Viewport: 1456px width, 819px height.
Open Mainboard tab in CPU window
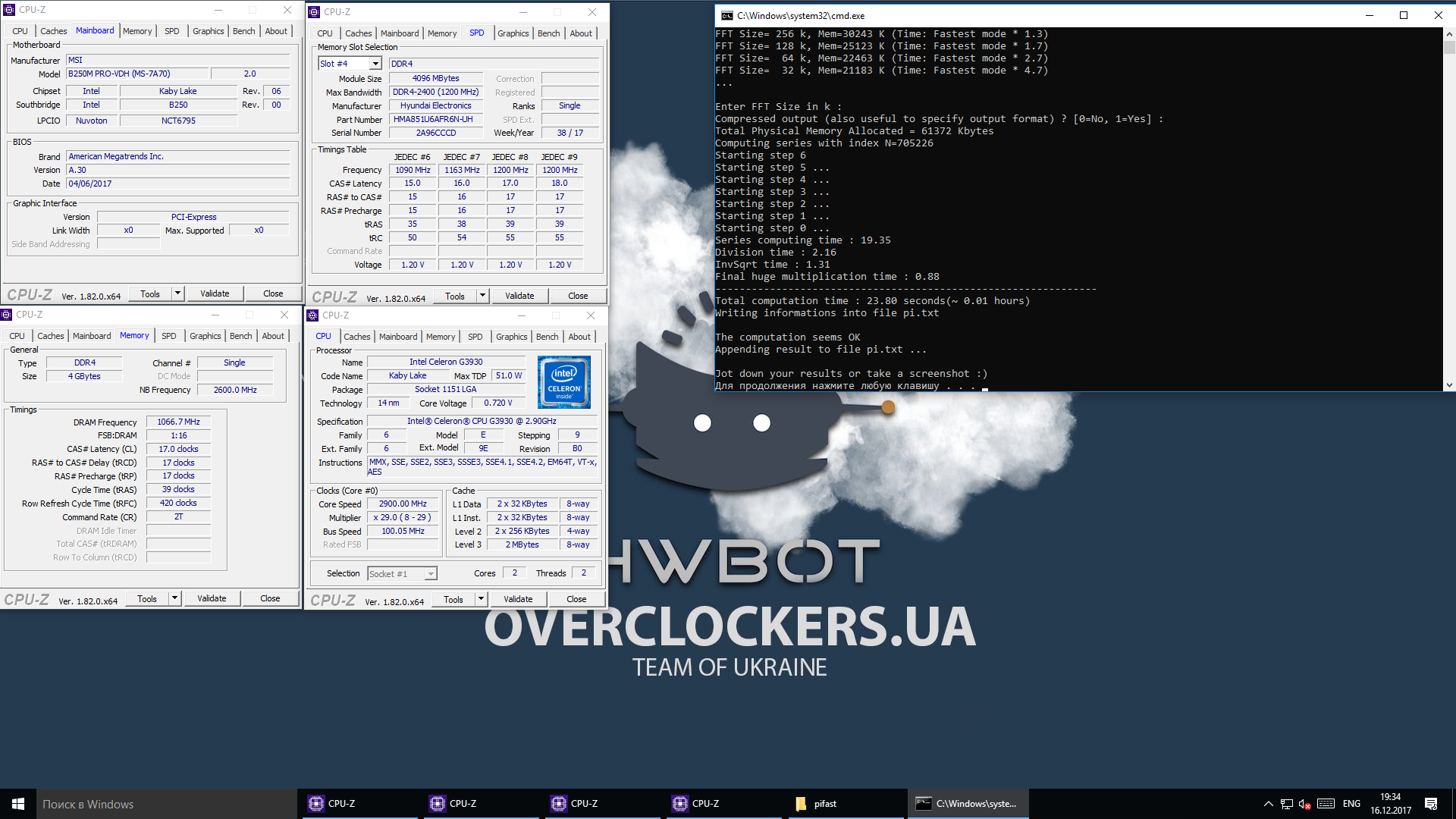pos(398,337)
